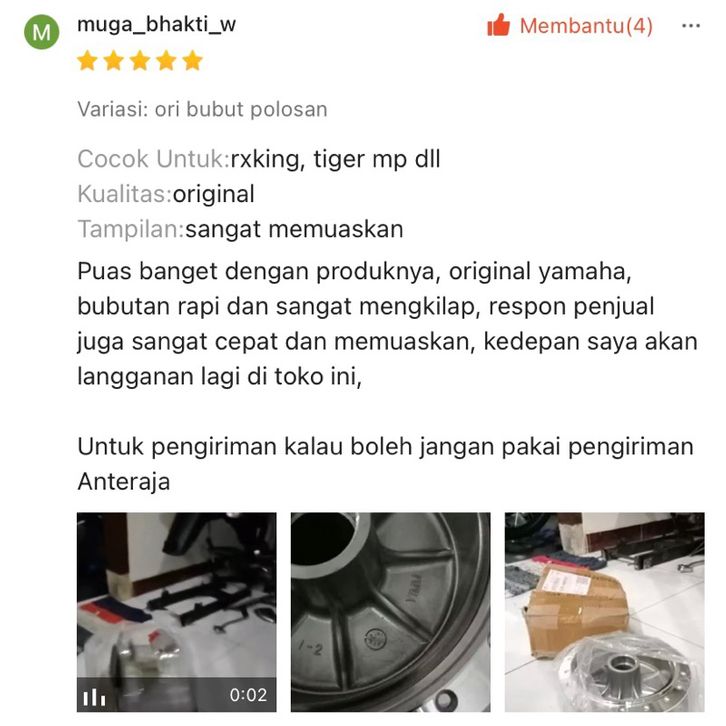The width and height of the screenshot is (726, 726).
Task: Open the muga_bhakti_w username profile
Action: [156, 24]
